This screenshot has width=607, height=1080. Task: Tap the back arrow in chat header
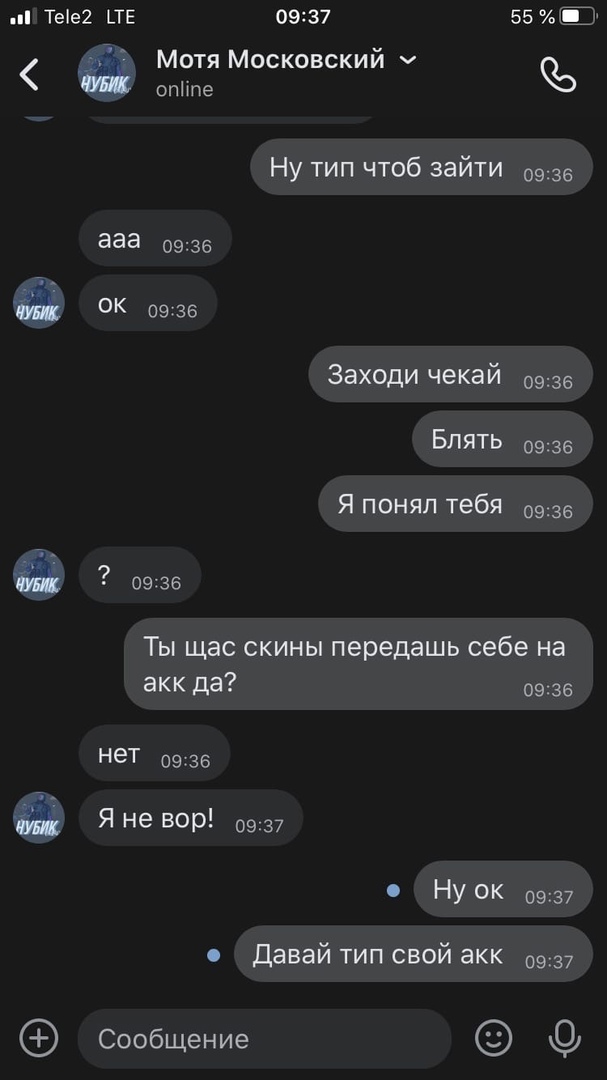tap(29, 74)
